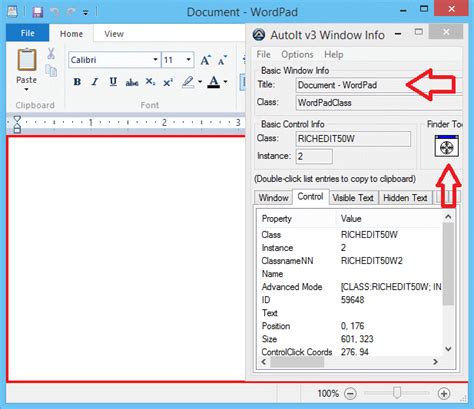This screenshot has height=409, width=474.
Task: Click the ClassnameNN value RICHEDIT50W2
Action: [372, 261]
